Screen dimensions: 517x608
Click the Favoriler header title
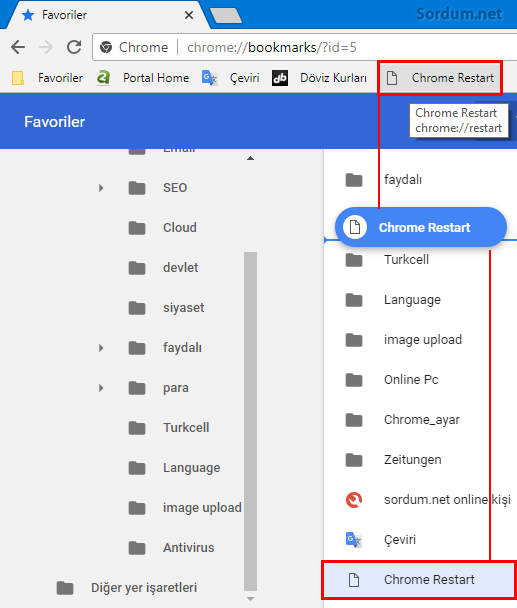click(55, 122)
